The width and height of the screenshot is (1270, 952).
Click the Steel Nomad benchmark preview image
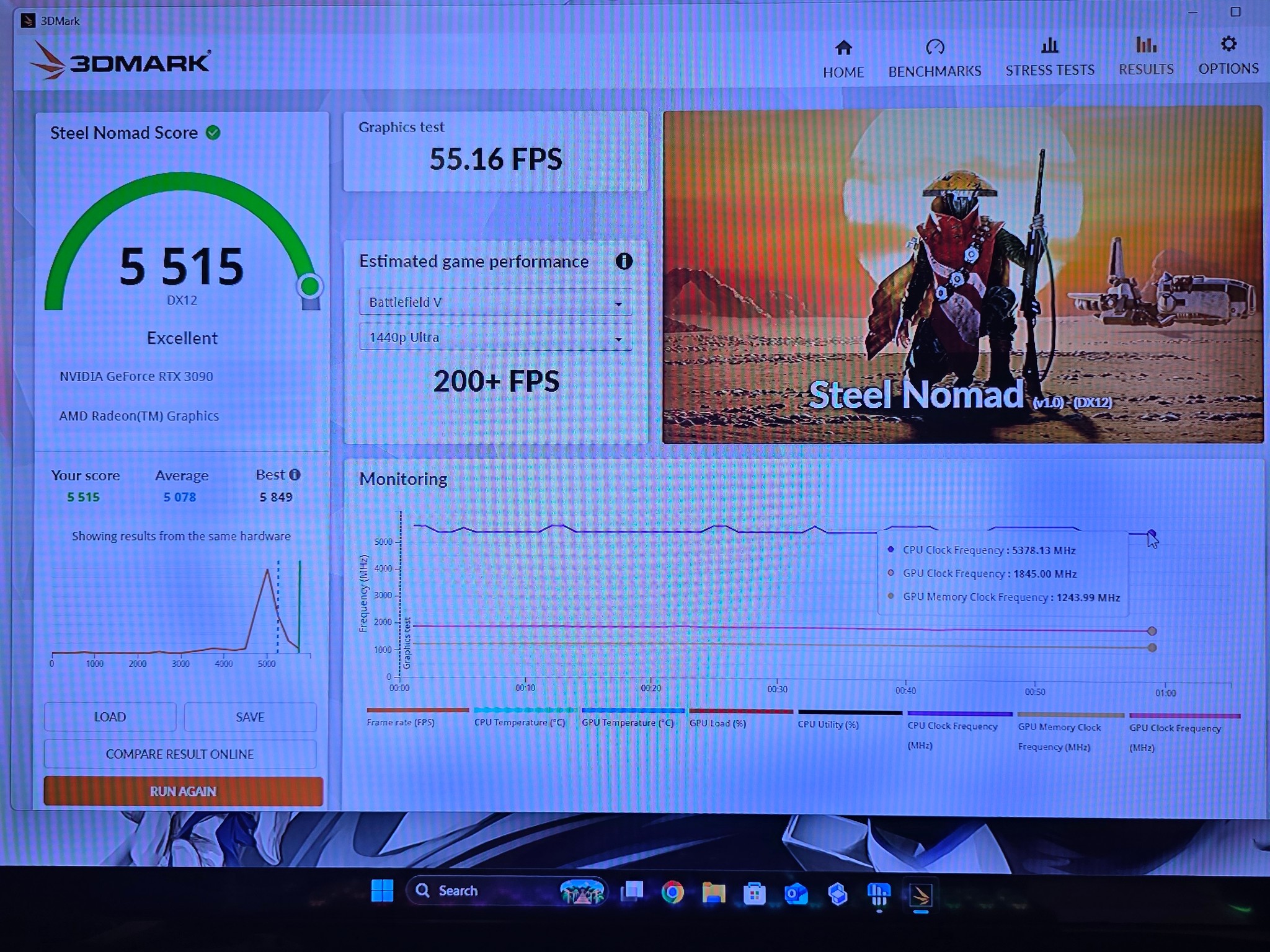pos(962,275)
